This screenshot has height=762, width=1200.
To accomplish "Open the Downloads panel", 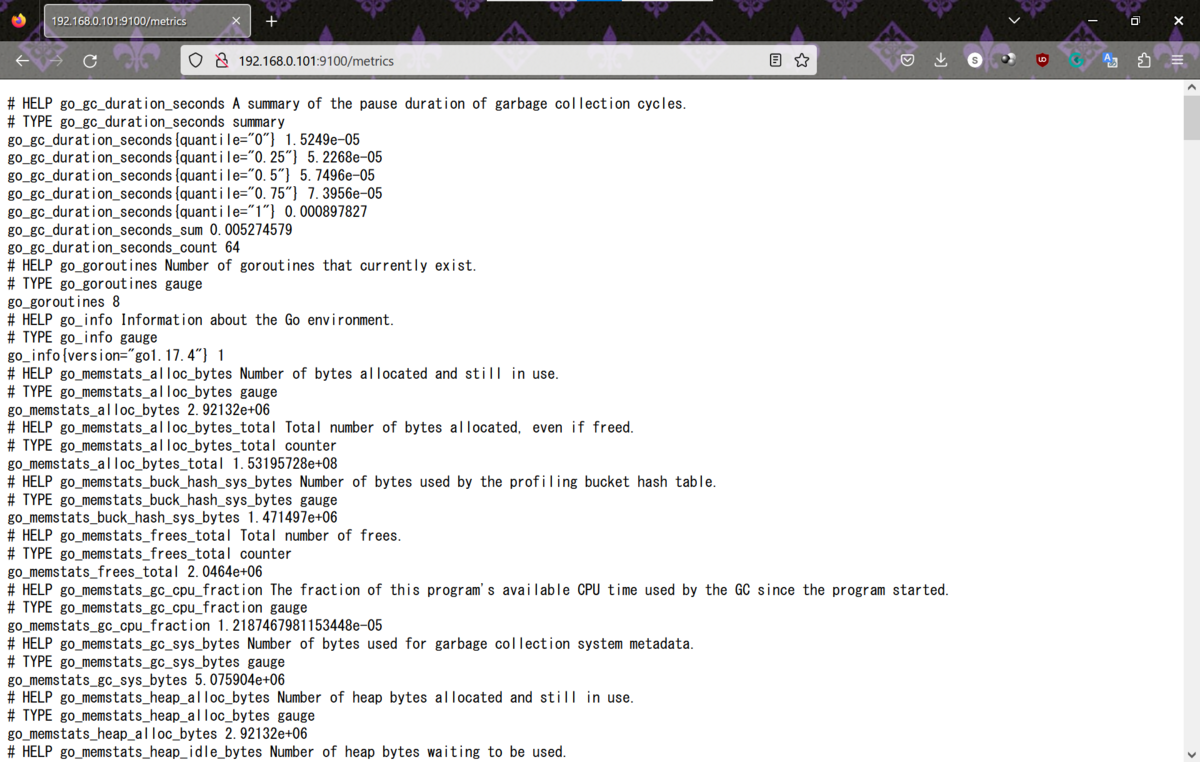I will click(x=940, y=60).
